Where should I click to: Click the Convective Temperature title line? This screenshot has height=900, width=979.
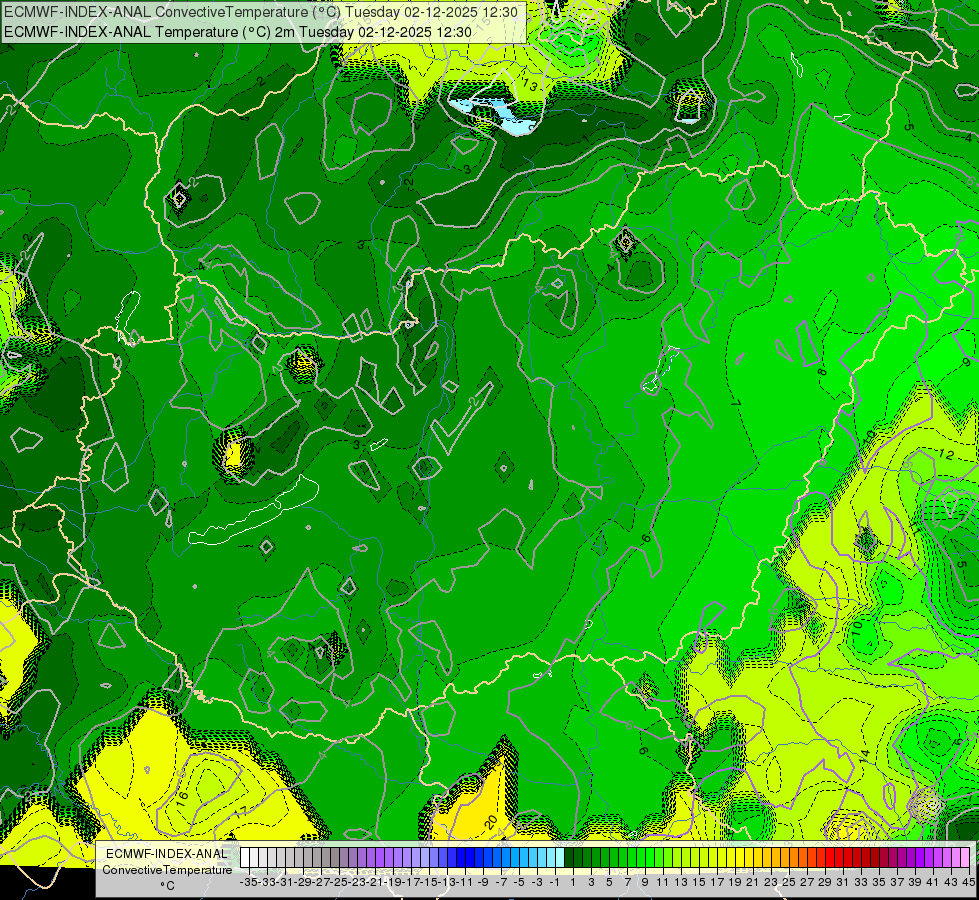click(261, 12)
